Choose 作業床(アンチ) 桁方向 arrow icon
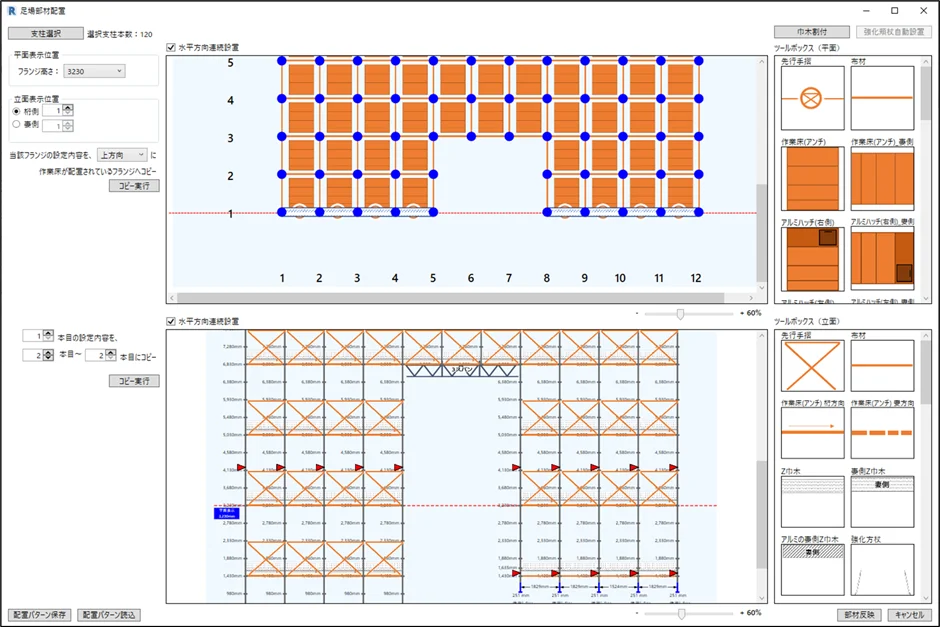This screenshot has width=940, height=627. 812,433
